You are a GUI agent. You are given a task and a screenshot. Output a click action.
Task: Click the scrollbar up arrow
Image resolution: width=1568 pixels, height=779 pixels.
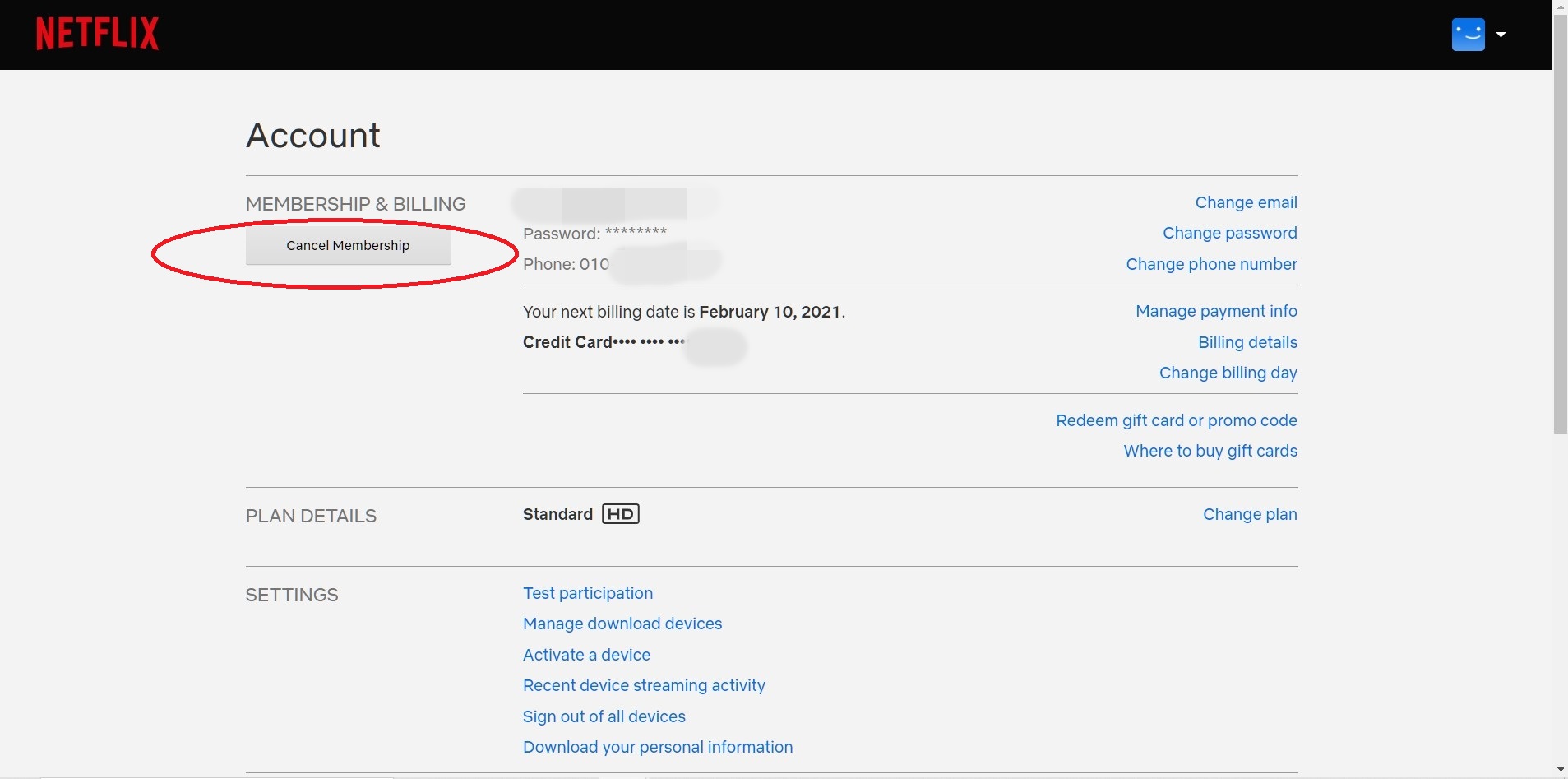(1560, 7)
